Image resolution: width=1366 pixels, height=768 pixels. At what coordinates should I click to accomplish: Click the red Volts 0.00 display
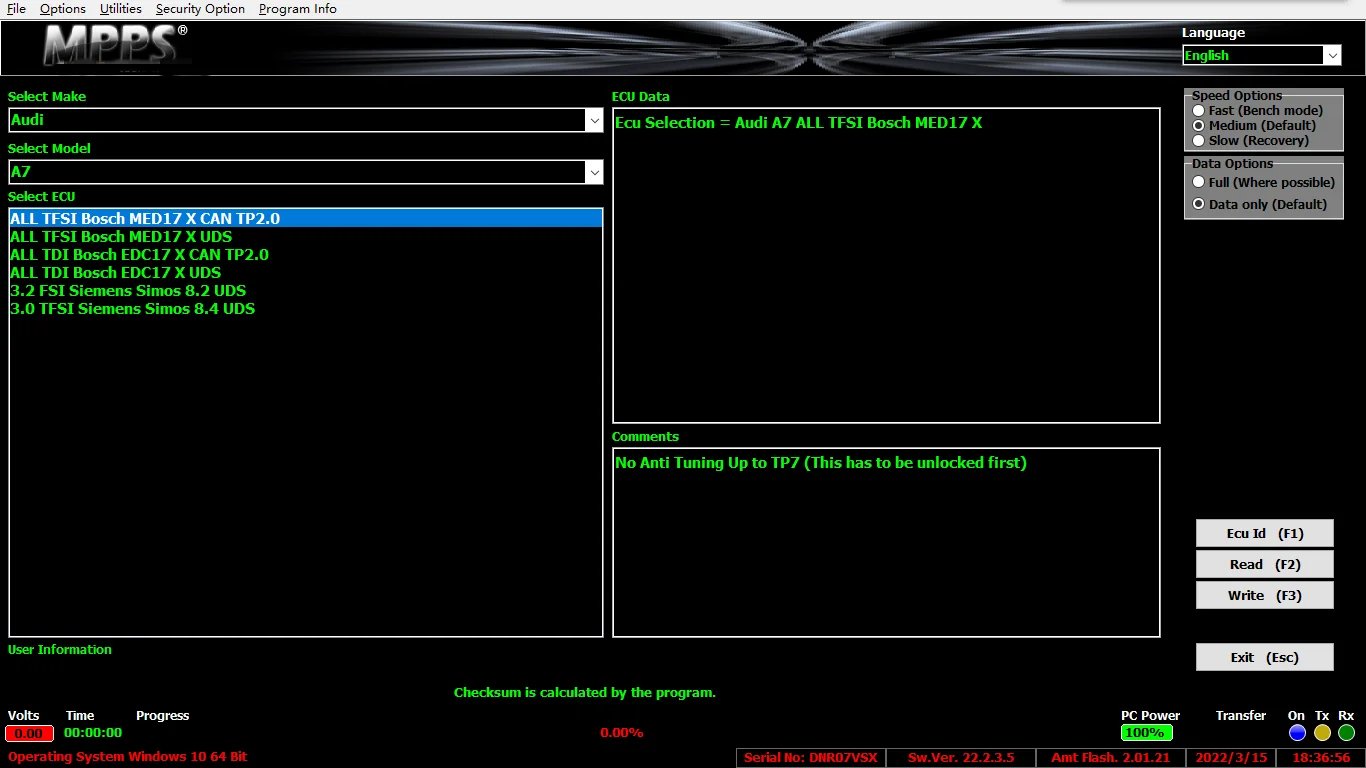pyautogui.click(x=28, y=732)
